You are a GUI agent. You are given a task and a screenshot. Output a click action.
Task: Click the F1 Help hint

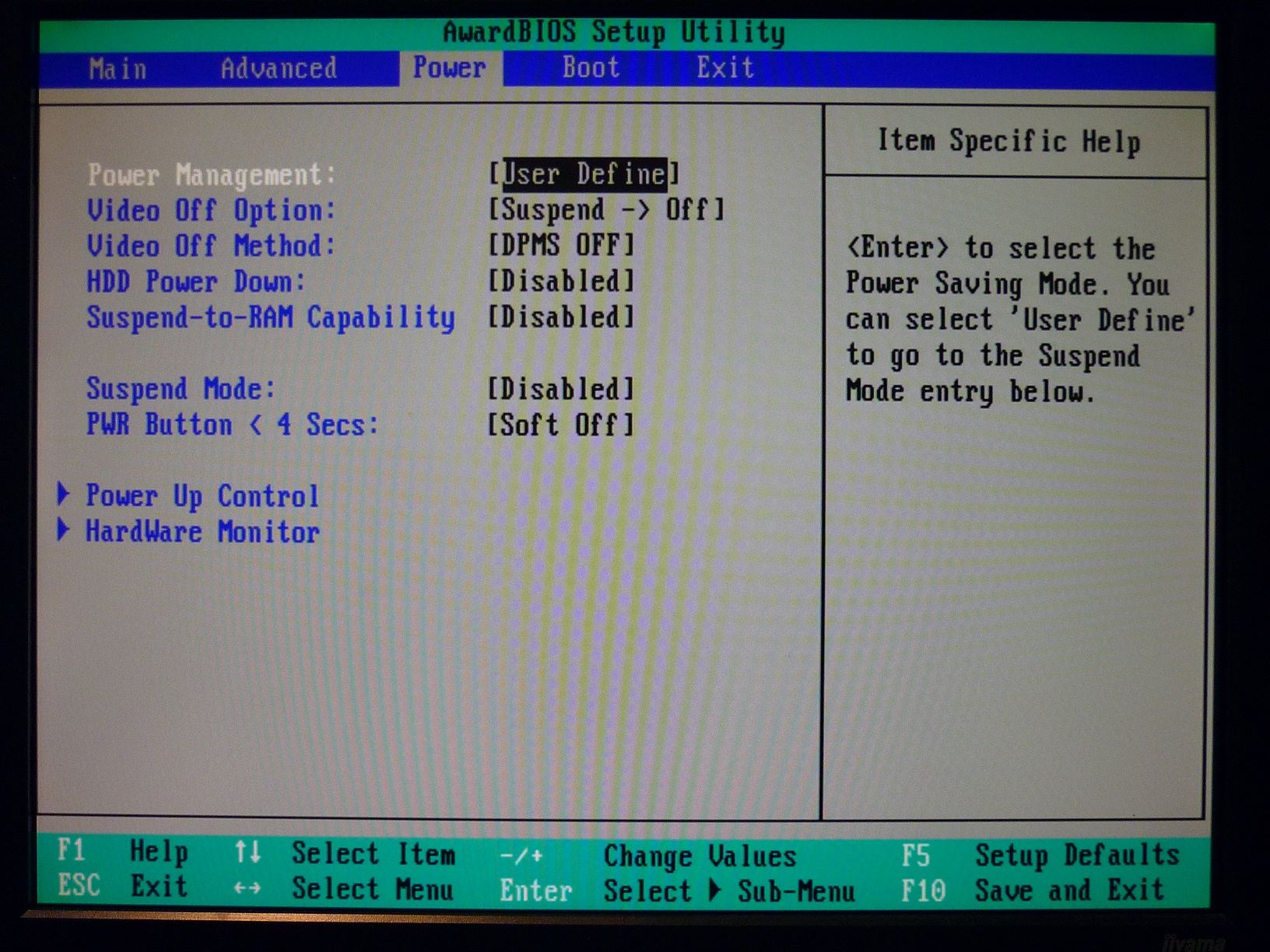(122, 852)
